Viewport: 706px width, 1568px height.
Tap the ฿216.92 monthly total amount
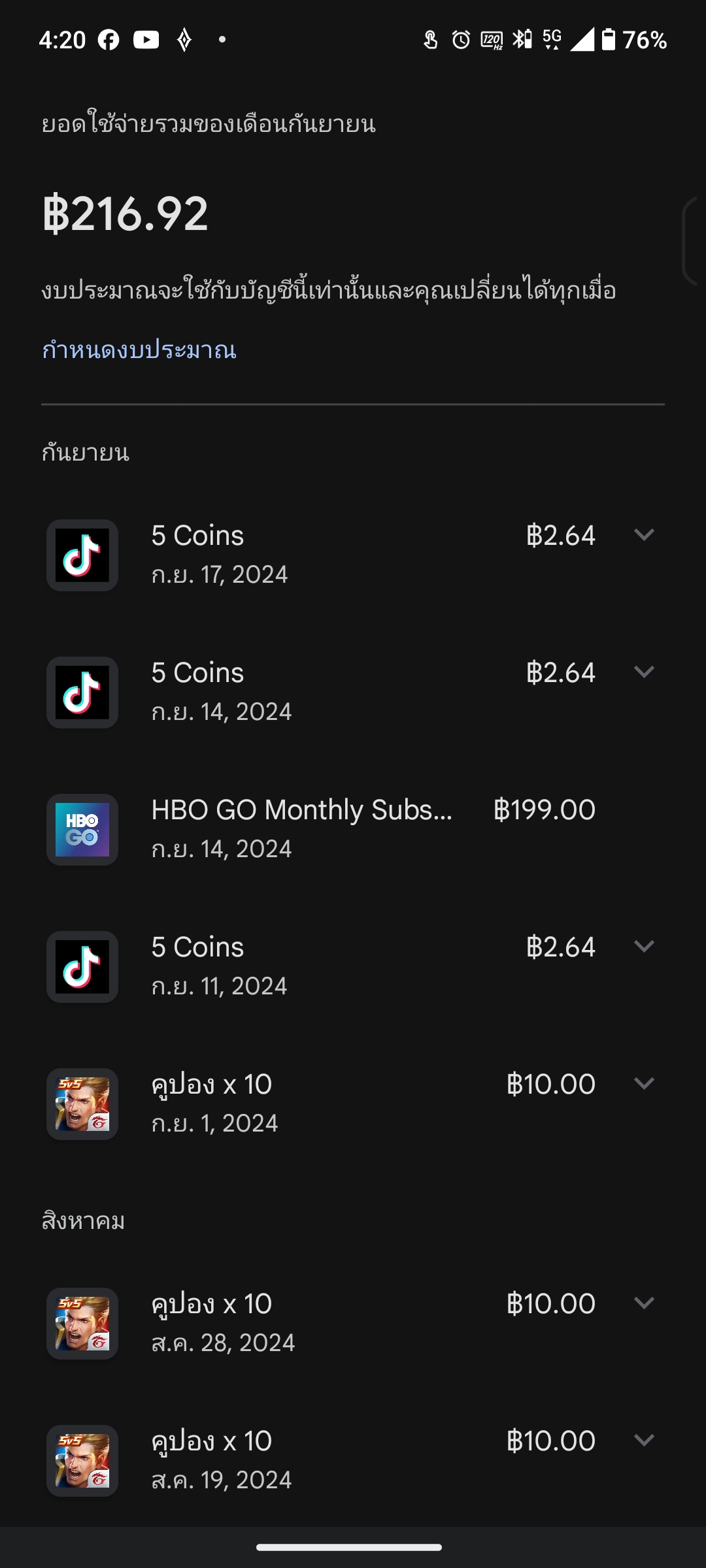click(126, 214)
